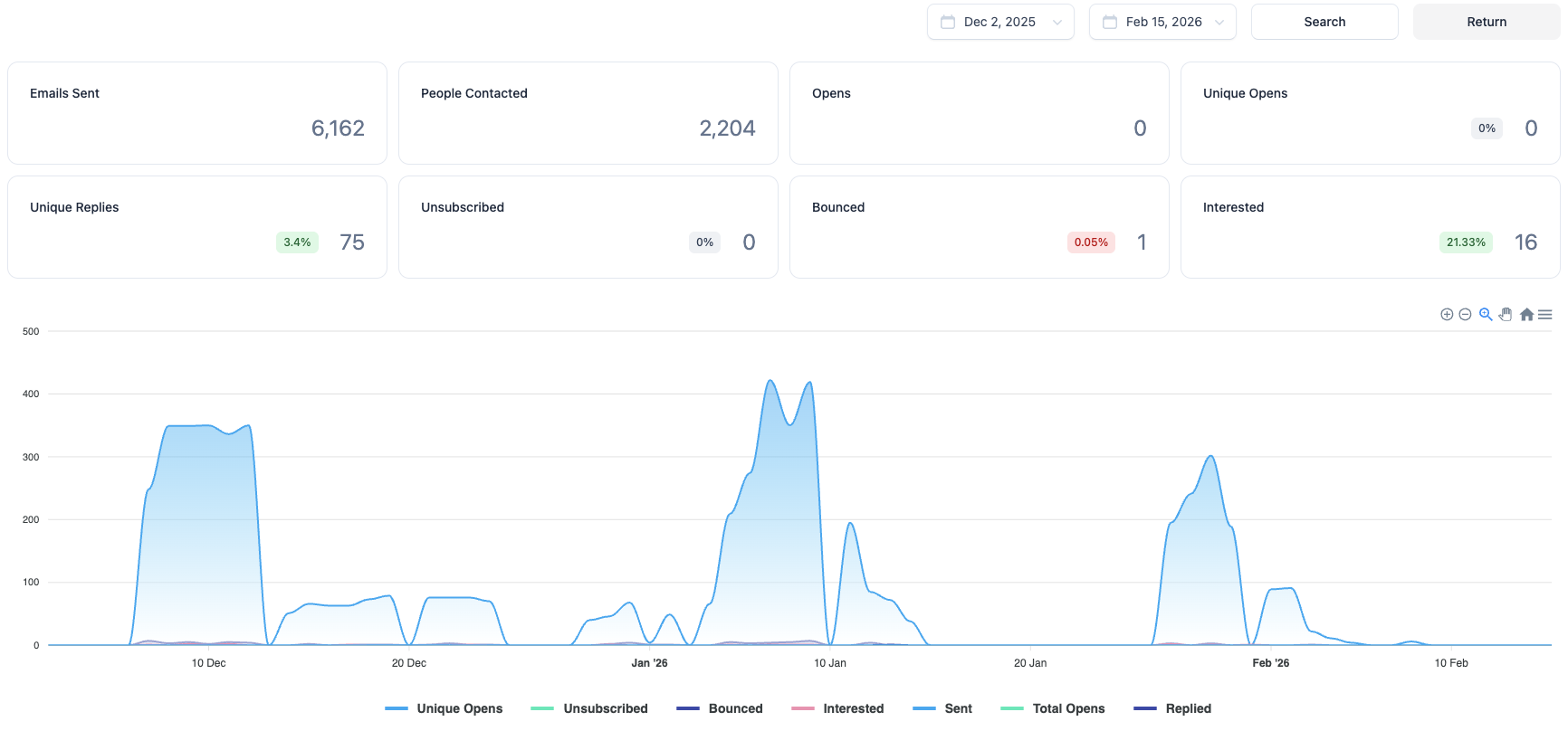
Task: Reset chart zoom with home icon
Action: point(1526,315)
